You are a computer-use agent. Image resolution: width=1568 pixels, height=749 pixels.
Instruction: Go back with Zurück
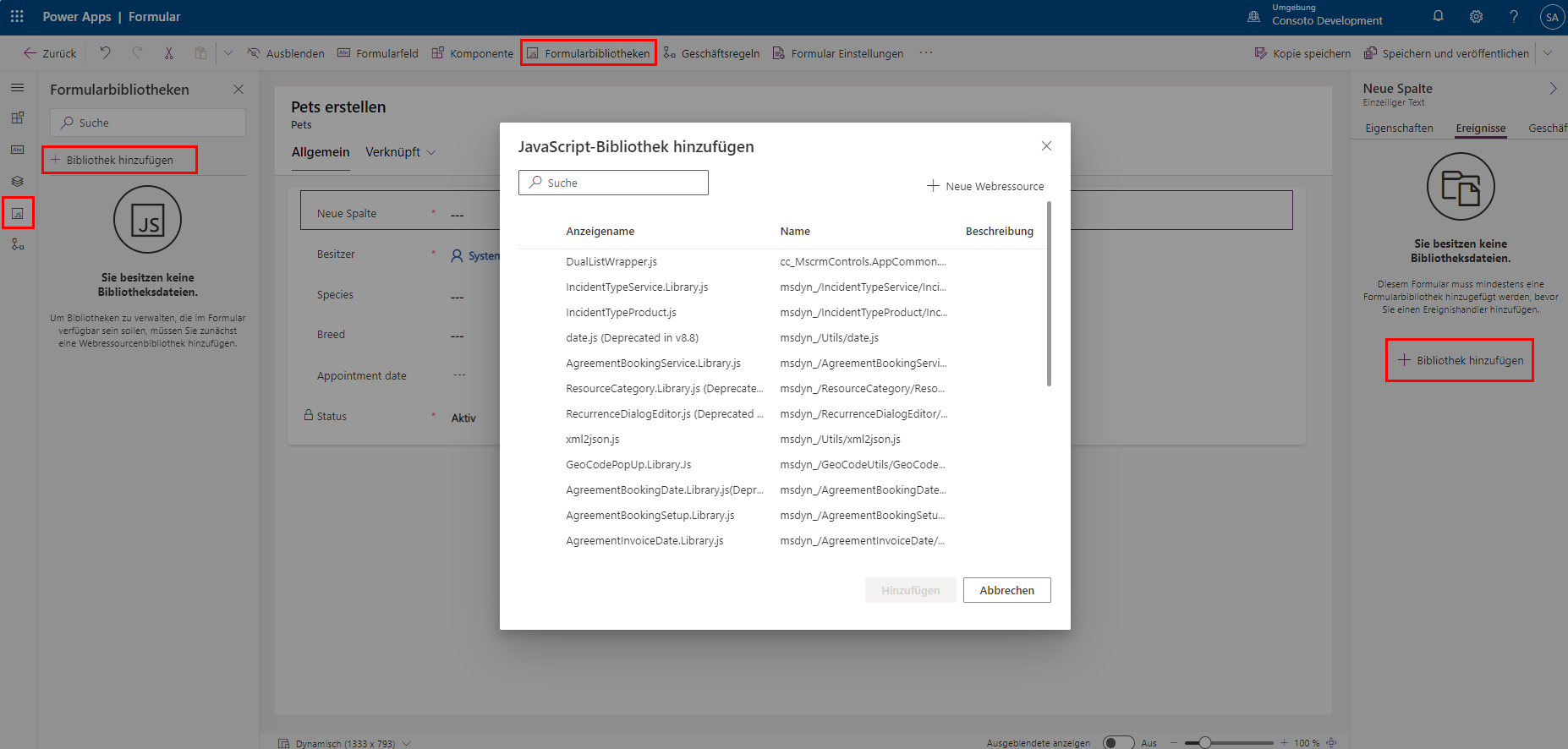(50, 53)
